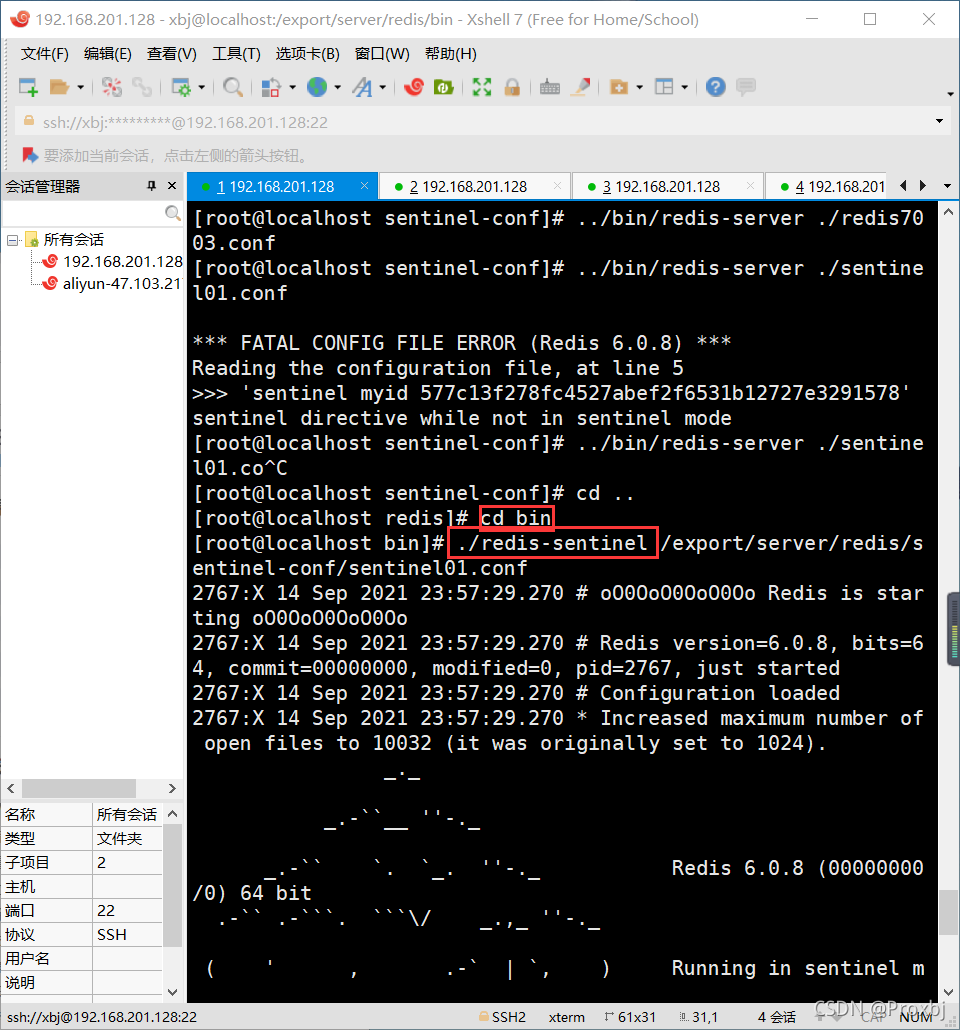Close tab 1 192.168.201.128
This screenshot has width=960, height=1030.
pyautogui.click(x=365, y=186)
